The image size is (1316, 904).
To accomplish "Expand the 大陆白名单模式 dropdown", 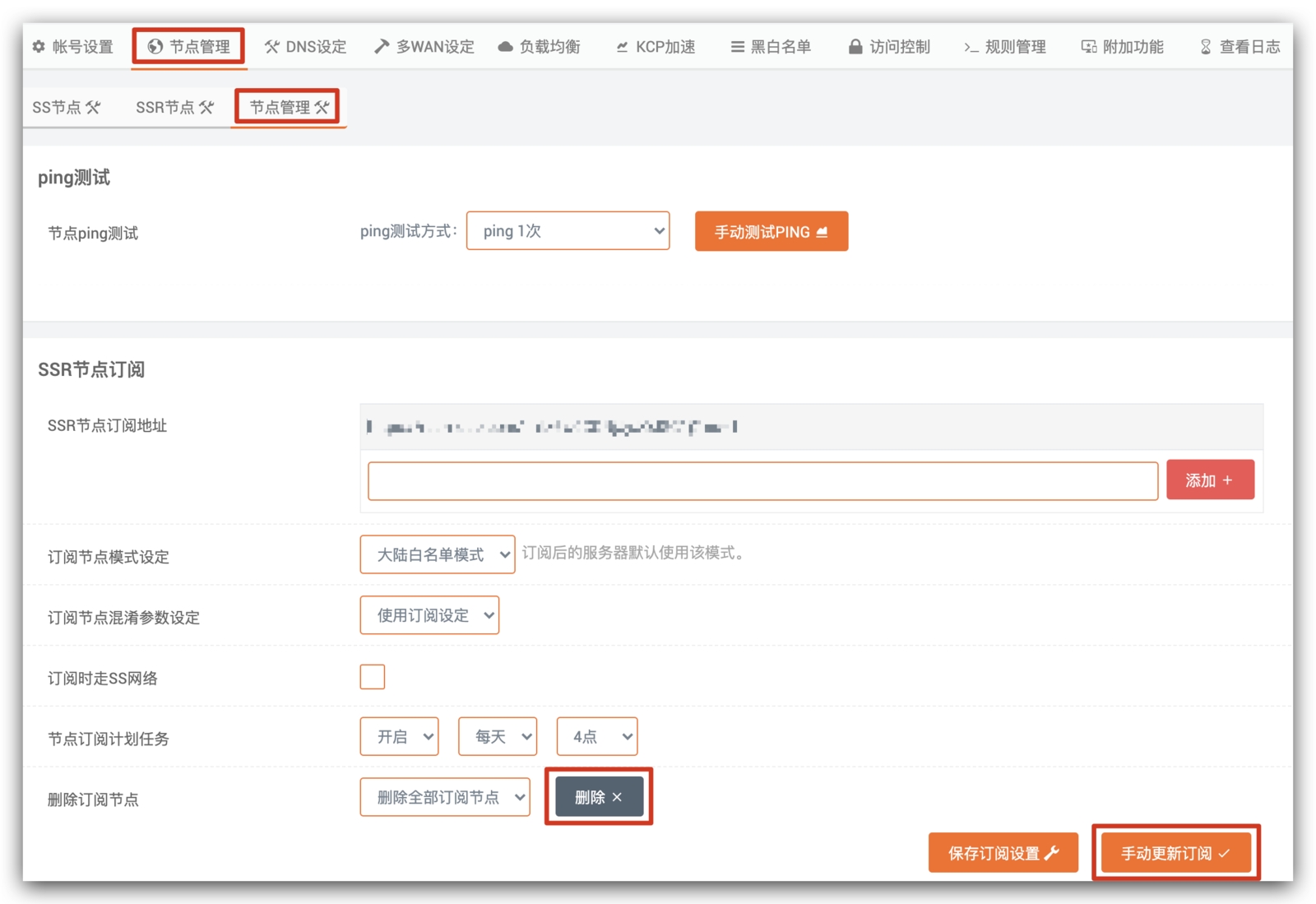I will click(437, 555).
